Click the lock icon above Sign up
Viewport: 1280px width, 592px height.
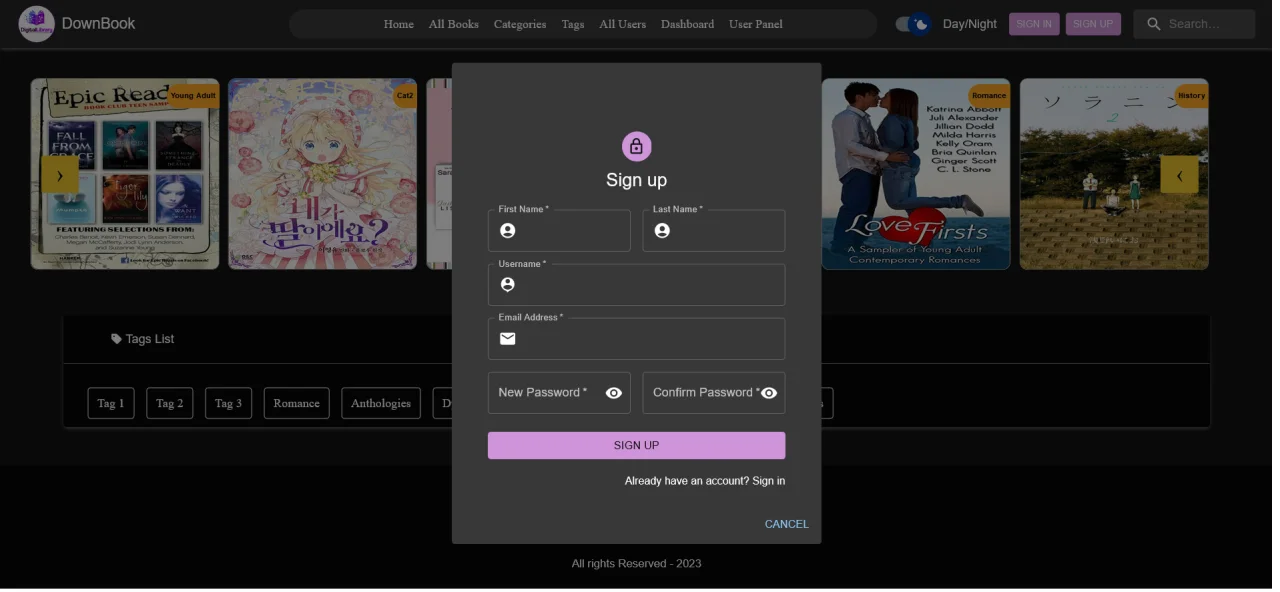(637, 147)
